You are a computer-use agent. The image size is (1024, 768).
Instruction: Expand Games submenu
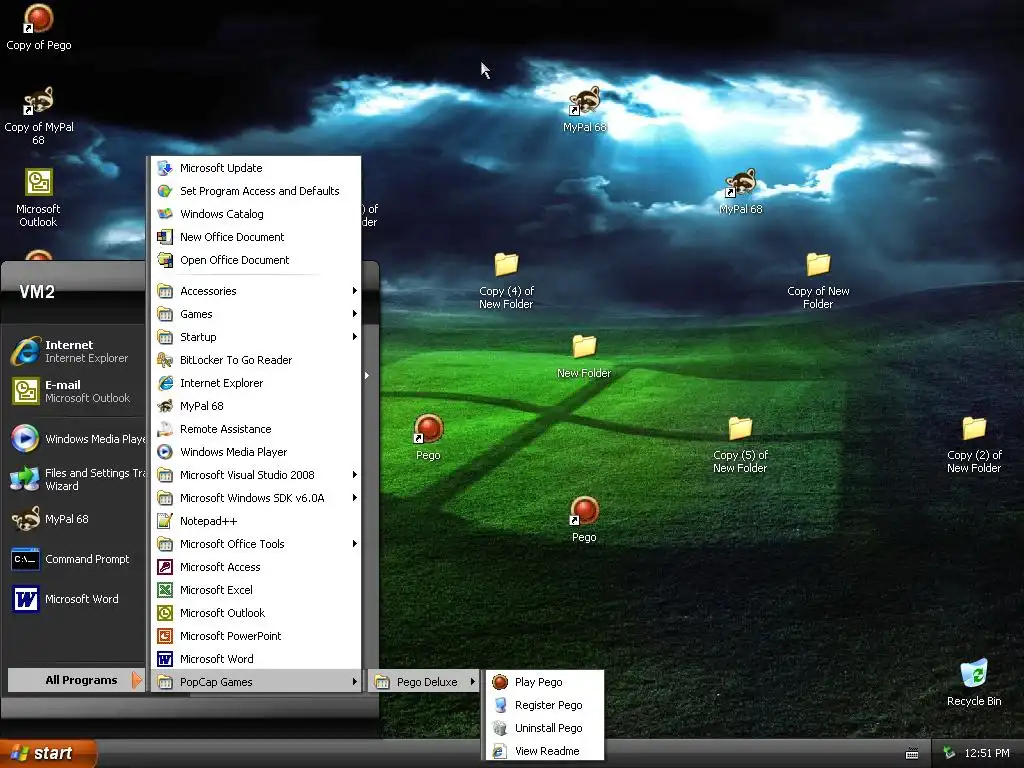click(256, 314)
